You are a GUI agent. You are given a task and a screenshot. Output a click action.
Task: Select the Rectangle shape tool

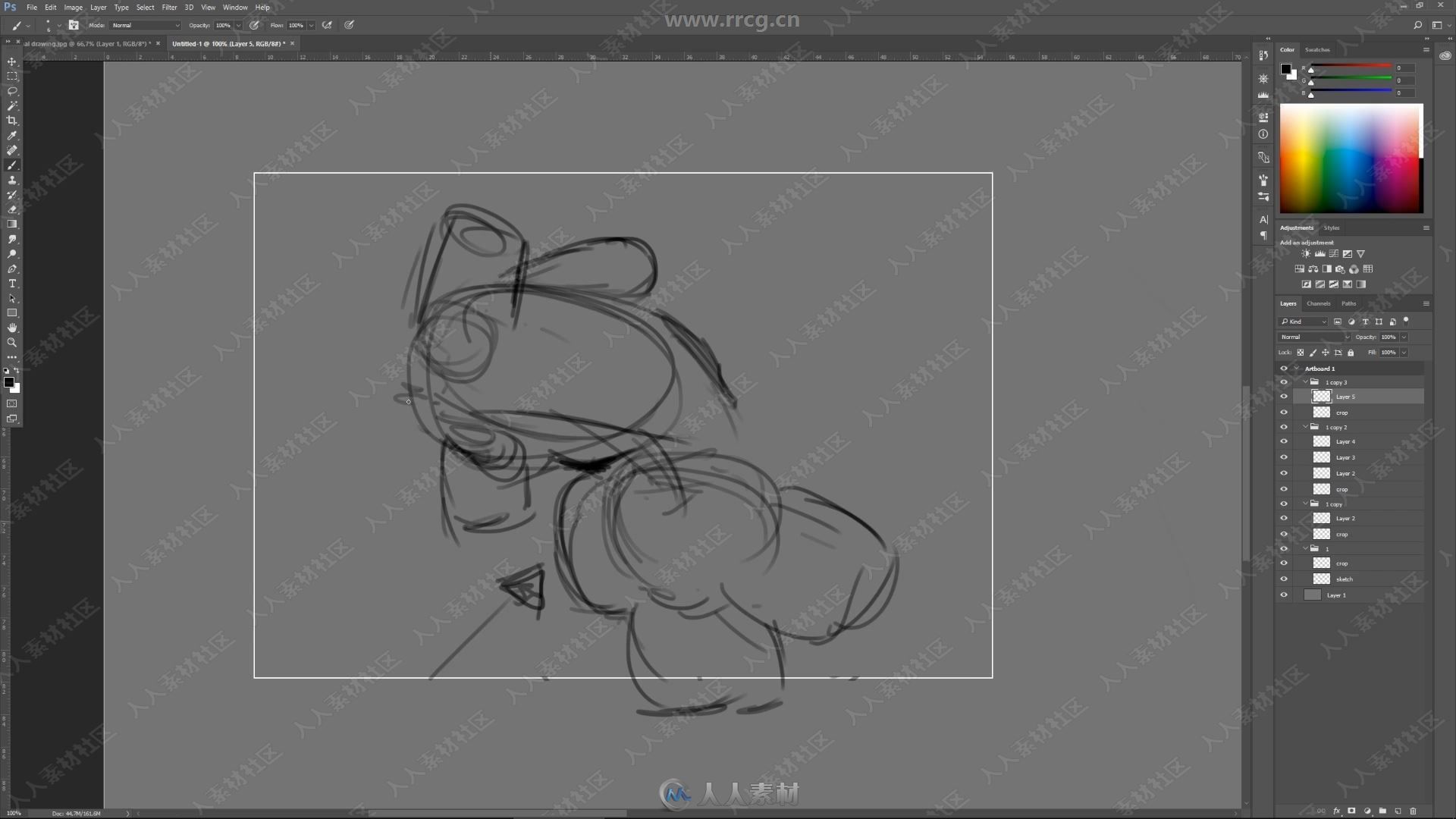pos(12,313)
